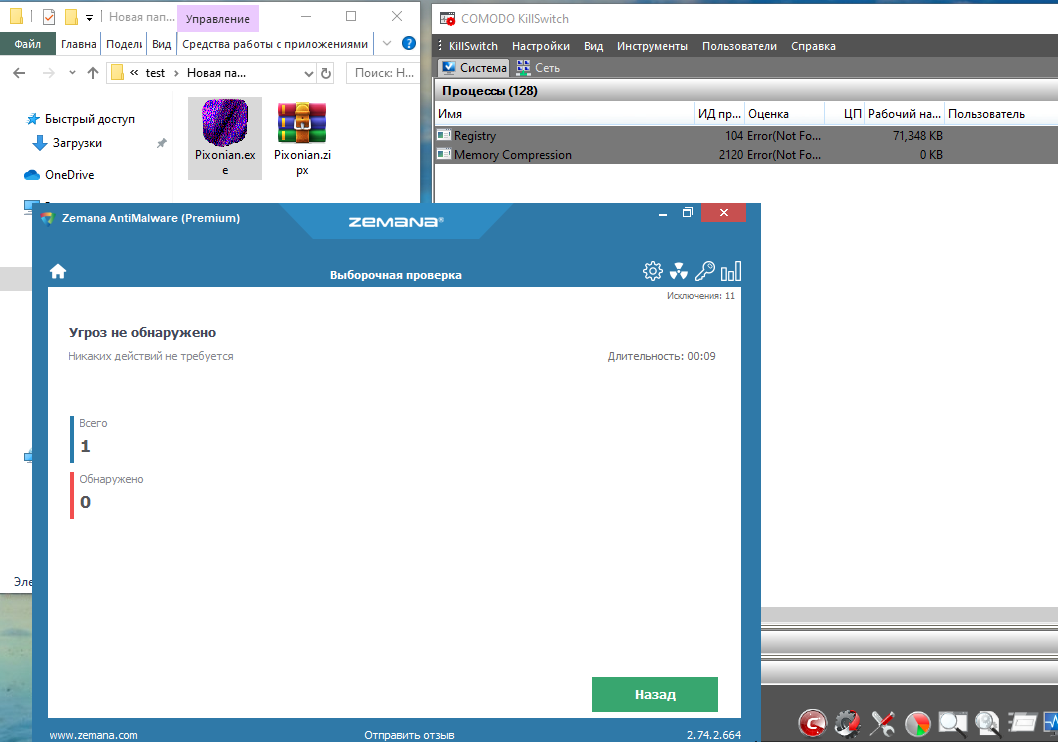The width and height of the screenshot is (1058, 742).
Task: Go to the Zemana home screen
Action: 58,271
